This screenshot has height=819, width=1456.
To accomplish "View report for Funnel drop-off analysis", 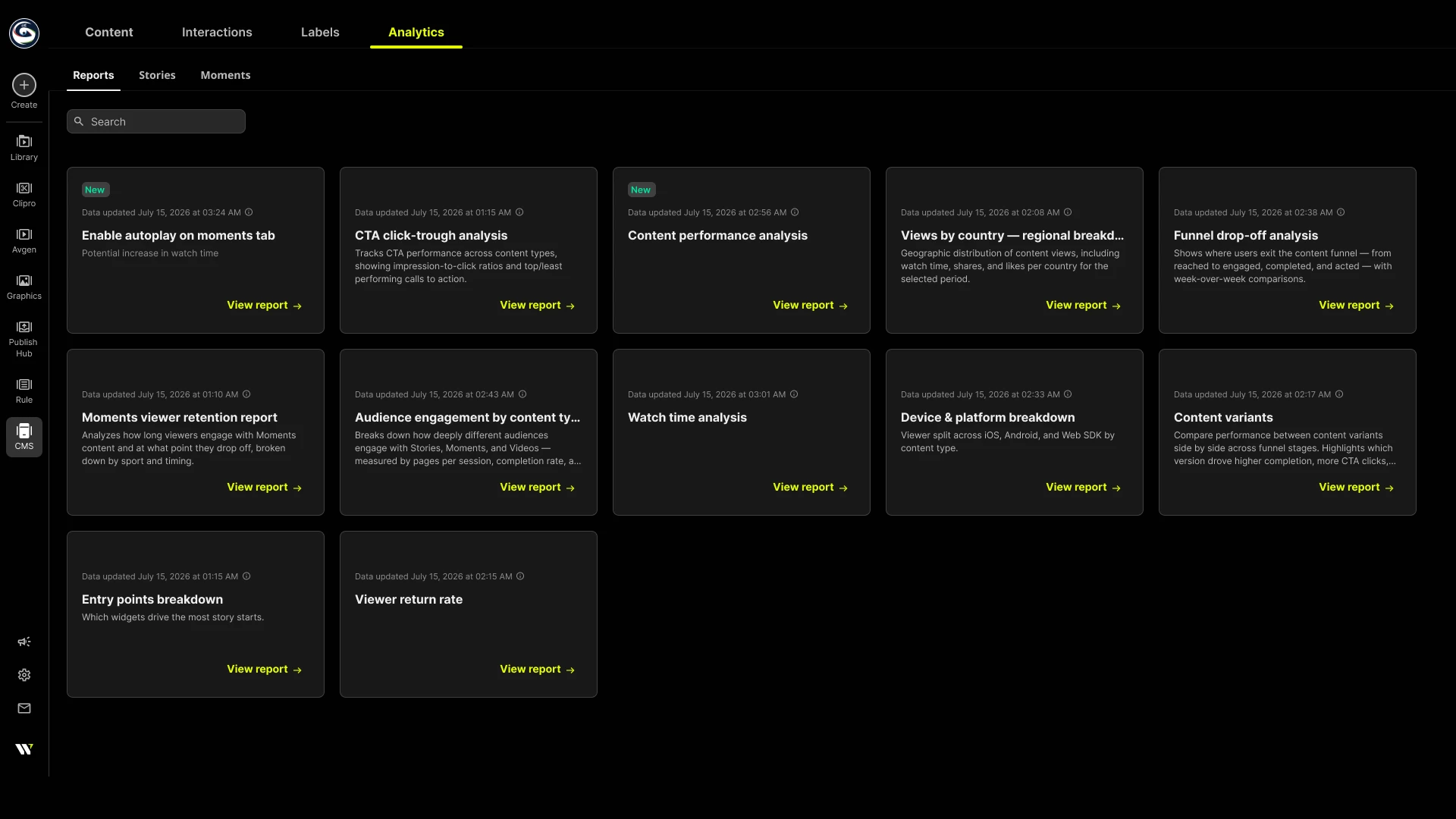I will coord(1356,305).
